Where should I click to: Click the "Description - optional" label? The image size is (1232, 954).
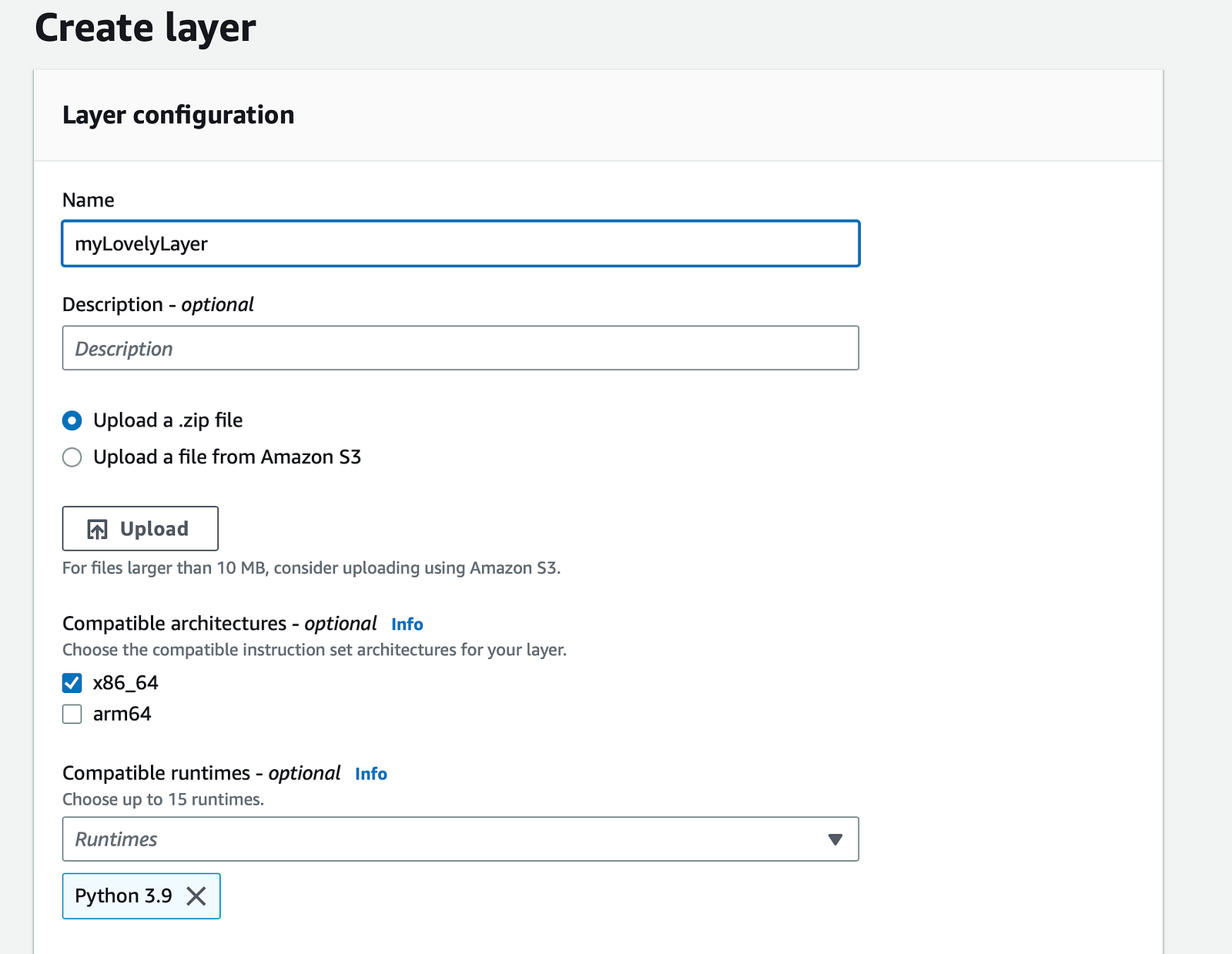[x=158, y=305]
